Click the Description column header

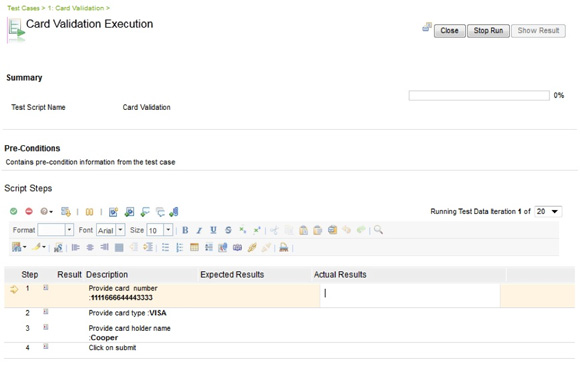point(107,275)
